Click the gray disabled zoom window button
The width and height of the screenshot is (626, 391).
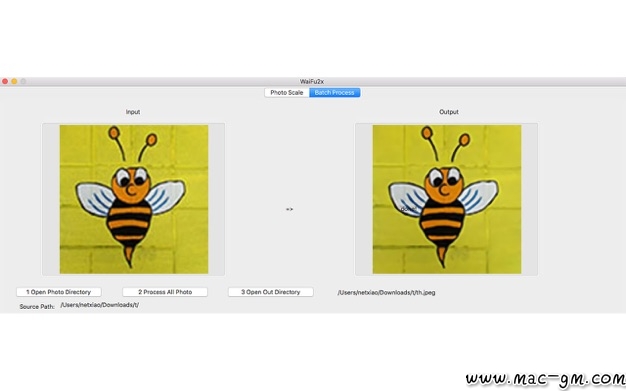click(23, 81)
